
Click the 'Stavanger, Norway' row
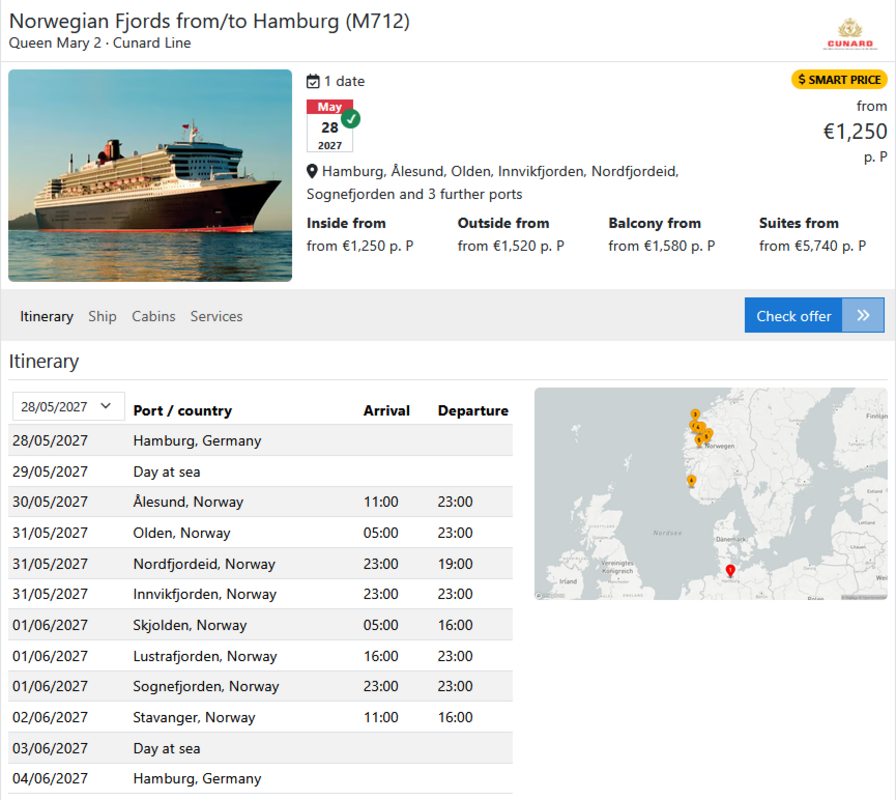tap(261, 717)
